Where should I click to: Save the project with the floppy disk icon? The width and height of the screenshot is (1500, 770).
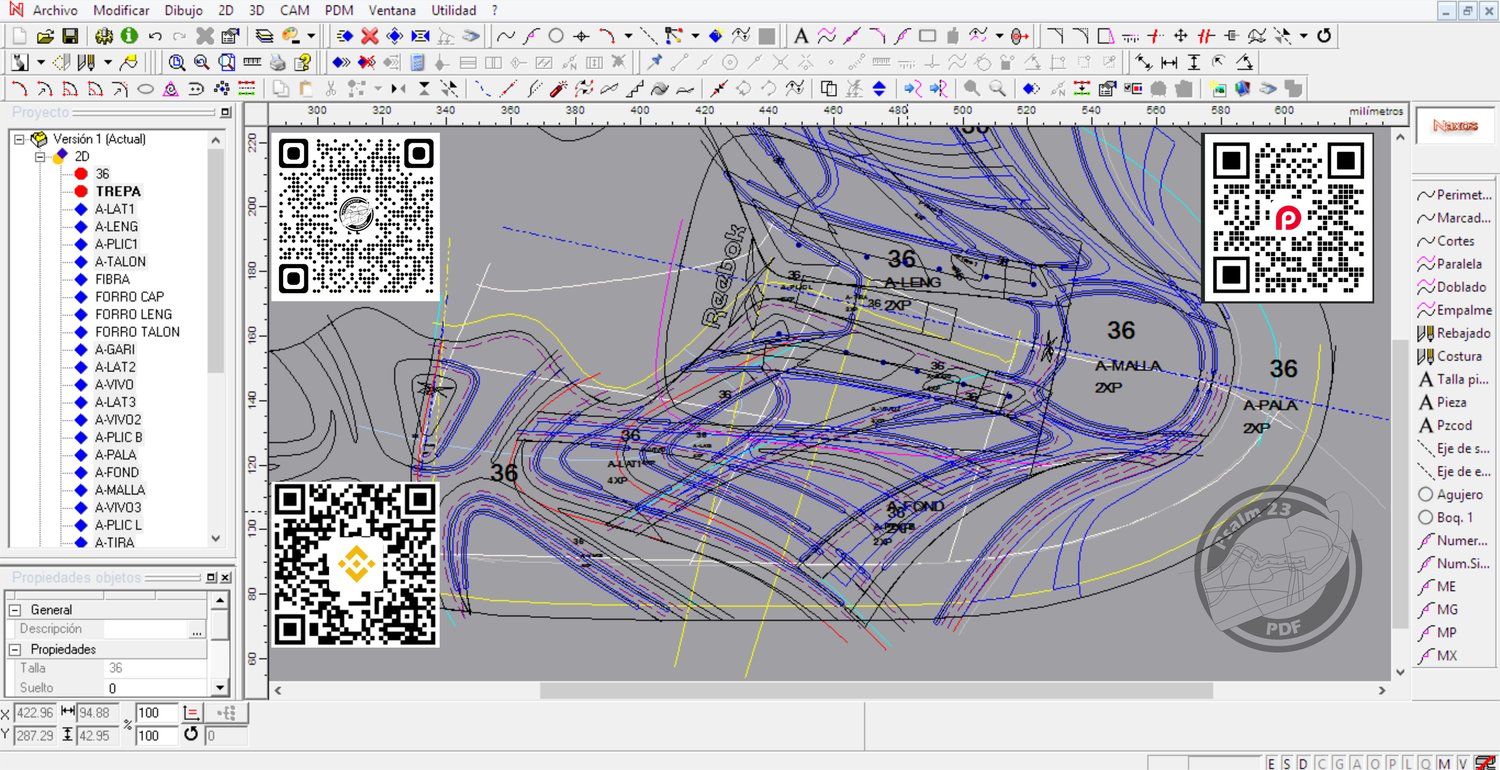(70, 36)
